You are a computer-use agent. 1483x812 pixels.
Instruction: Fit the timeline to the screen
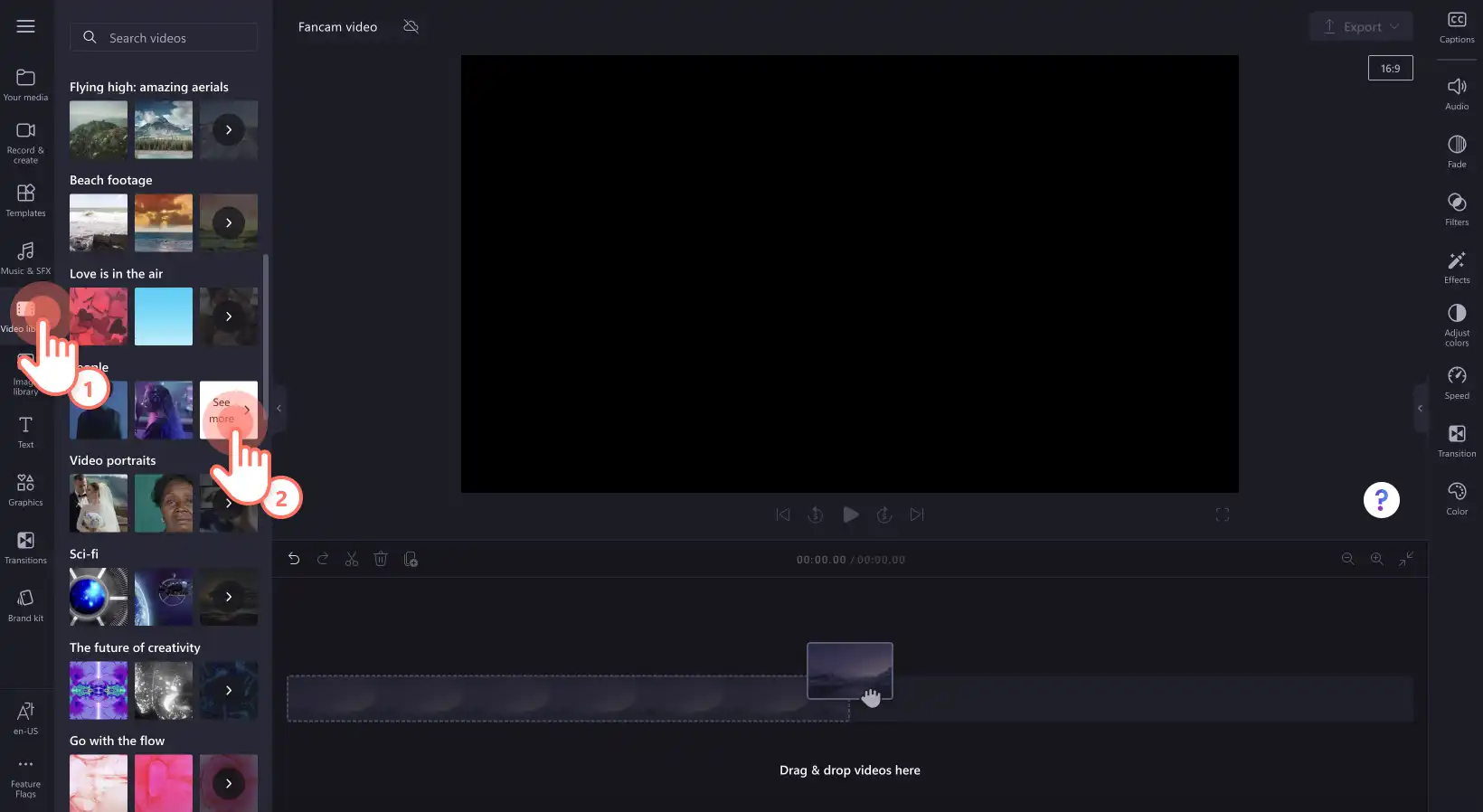[x=1406, y=559]
